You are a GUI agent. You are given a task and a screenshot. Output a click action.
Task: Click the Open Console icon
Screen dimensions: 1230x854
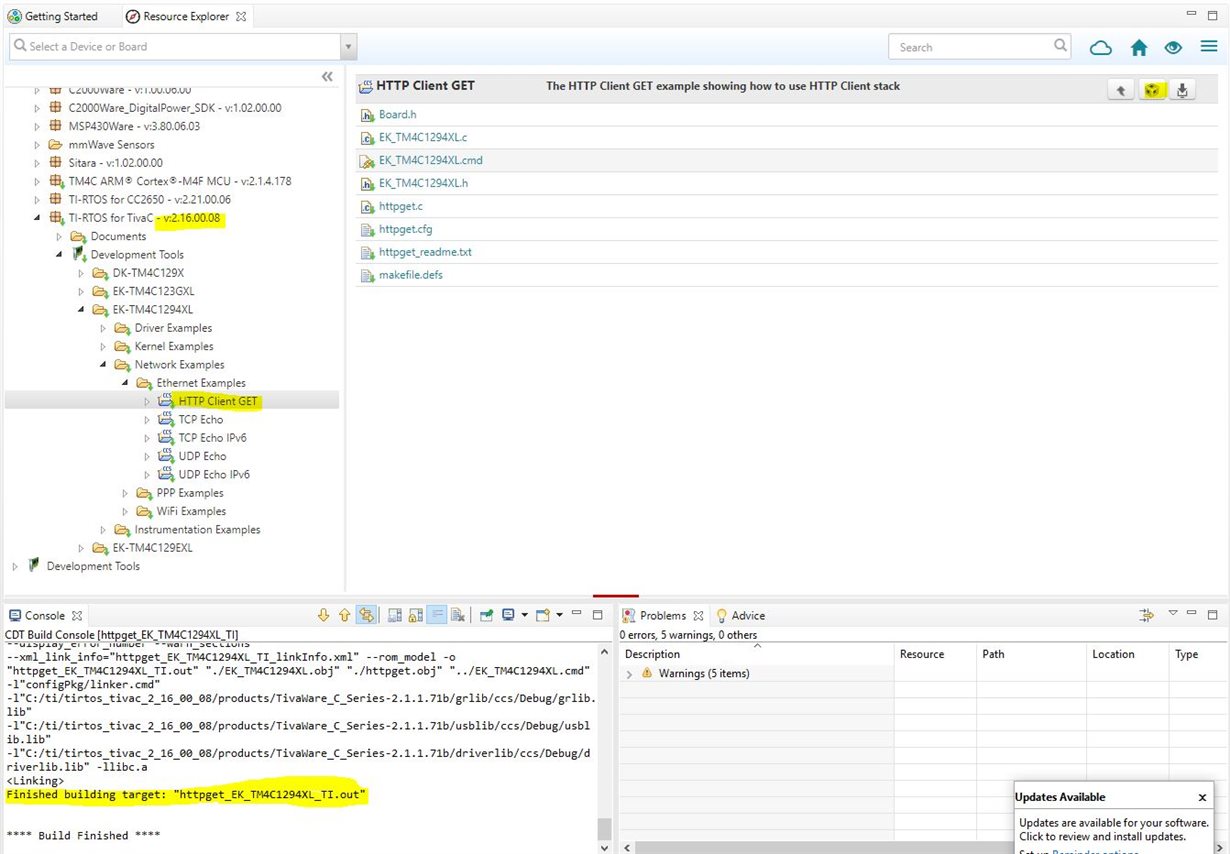(543, 615)
